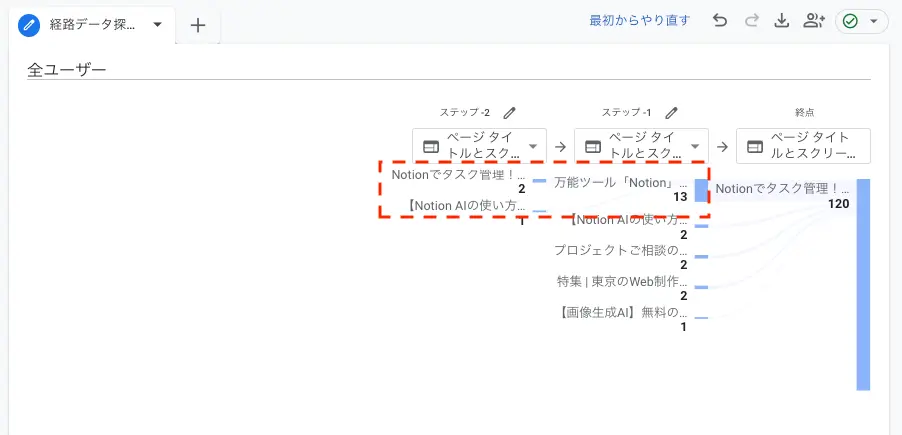Add a new tab with the plus icon
The image size is (902, 435).
(x=198, y=25)
